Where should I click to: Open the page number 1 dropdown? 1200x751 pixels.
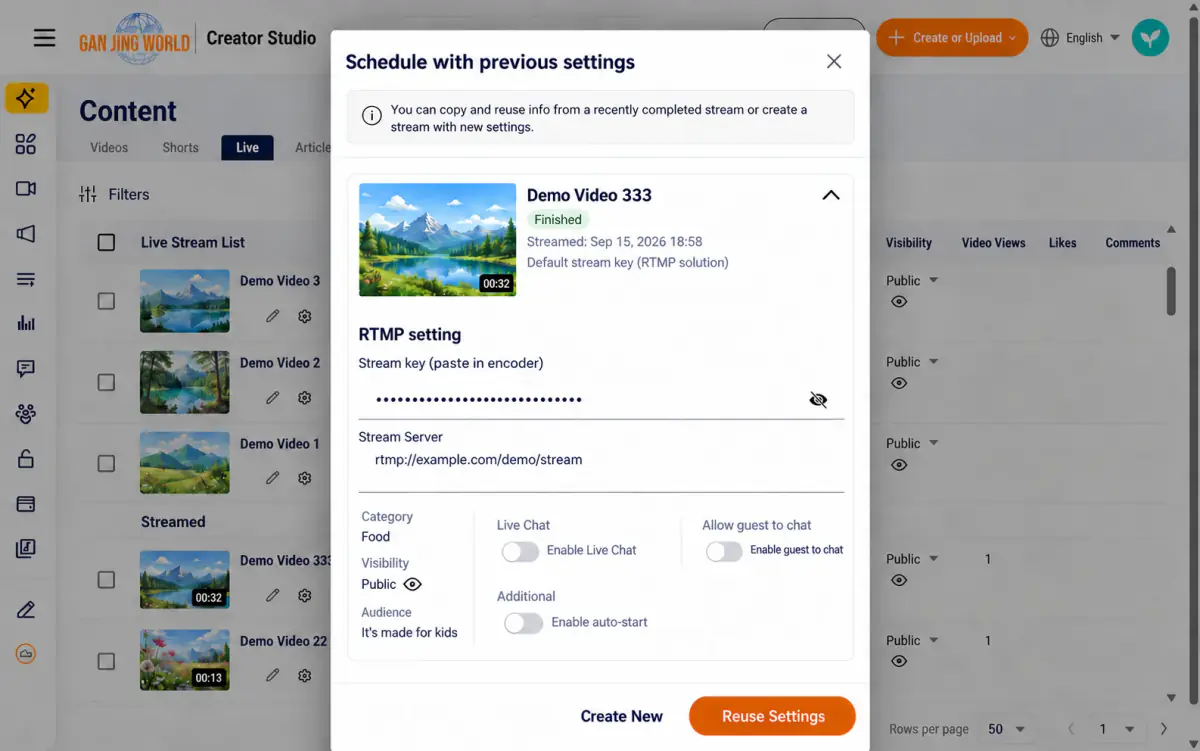tap(1117, 729)
